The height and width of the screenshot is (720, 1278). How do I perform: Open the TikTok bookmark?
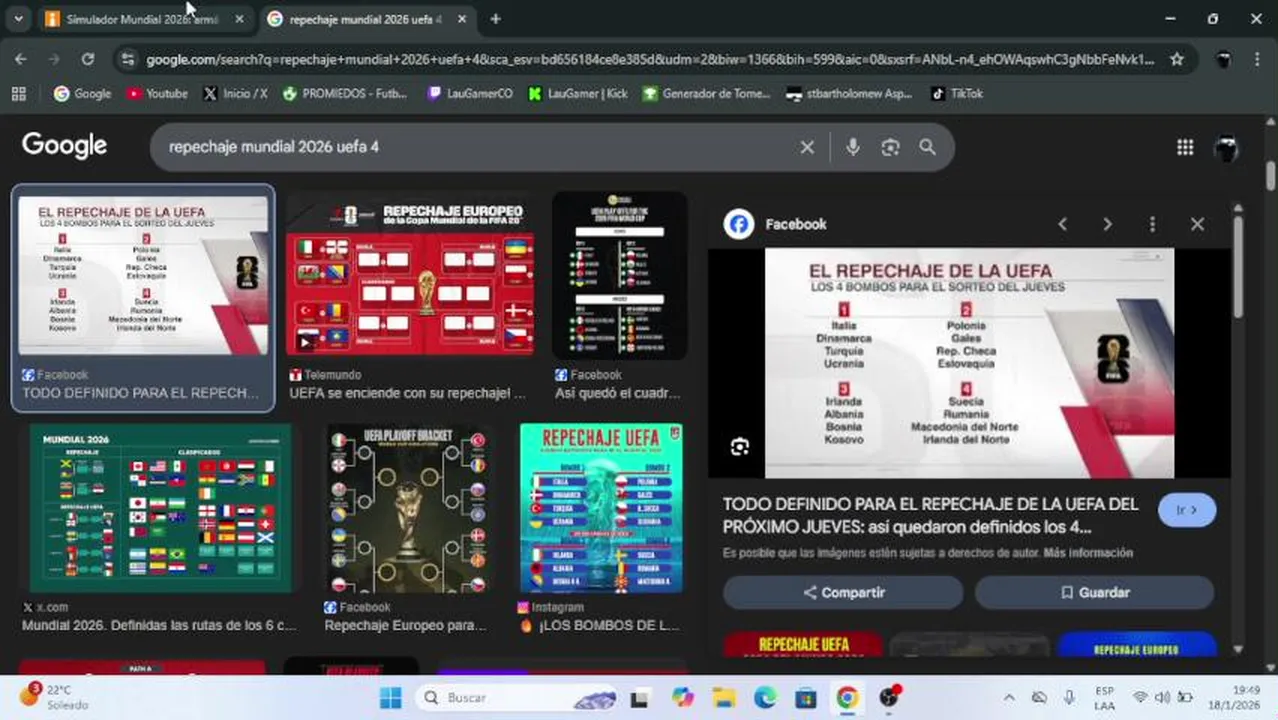point(957,93)
